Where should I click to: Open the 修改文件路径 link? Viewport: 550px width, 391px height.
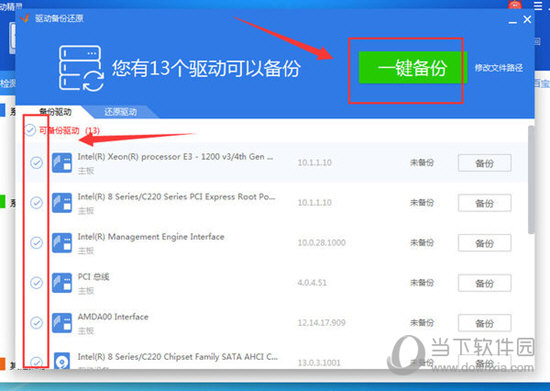point(498,68)
